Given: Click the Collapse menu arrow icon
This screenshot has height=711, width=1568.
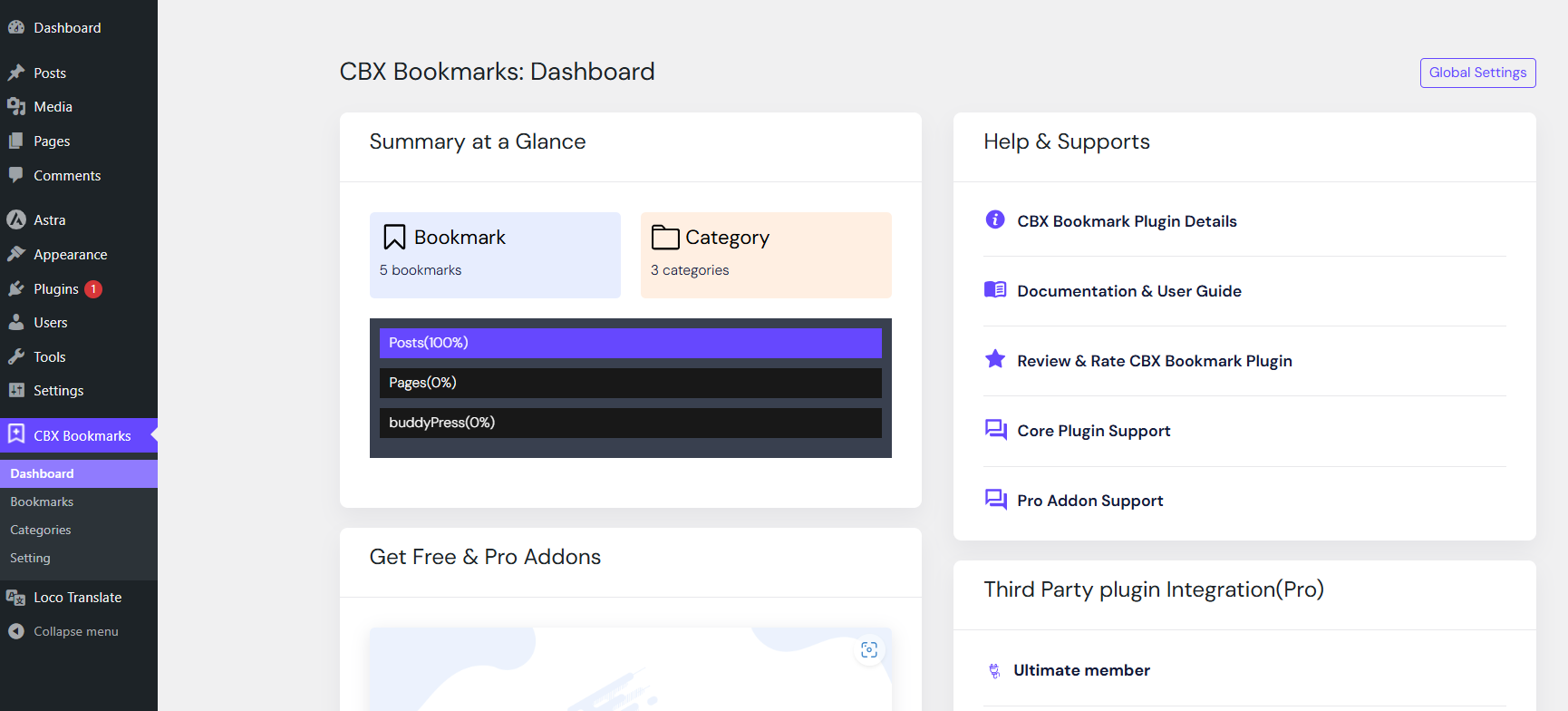Looking at the screenshot, I should pos(16,631).
